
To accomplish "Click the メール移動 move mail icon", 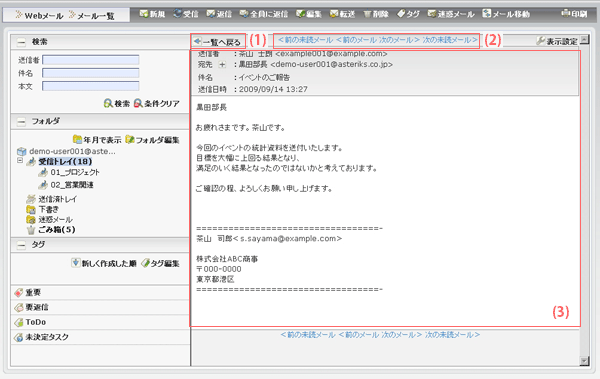I will tap(487, 14).
